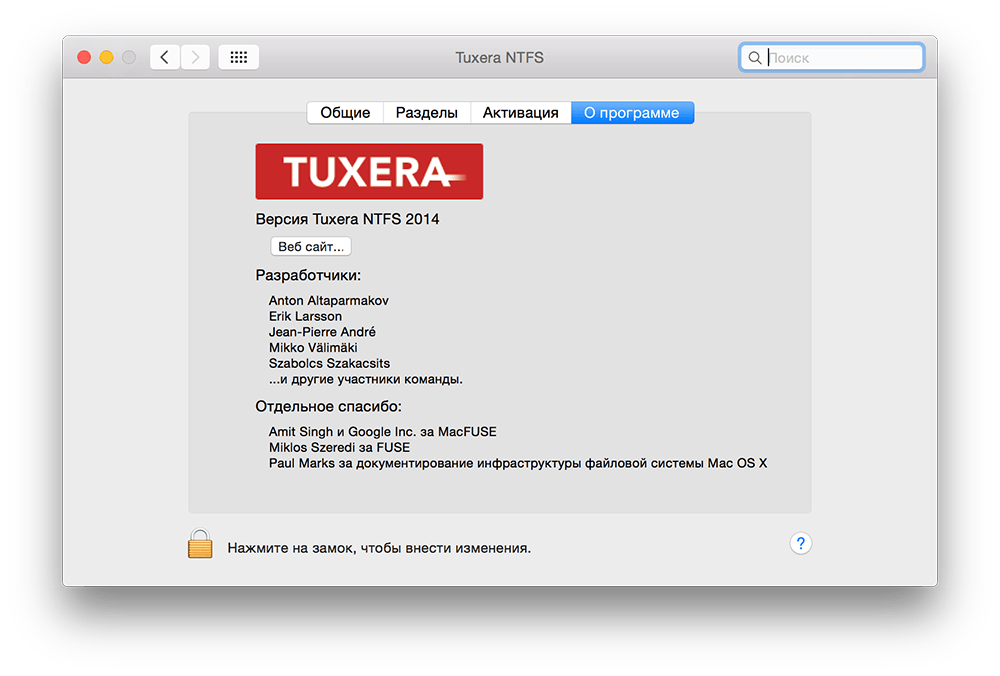Open the Активация tab

(x=520, y=113)
